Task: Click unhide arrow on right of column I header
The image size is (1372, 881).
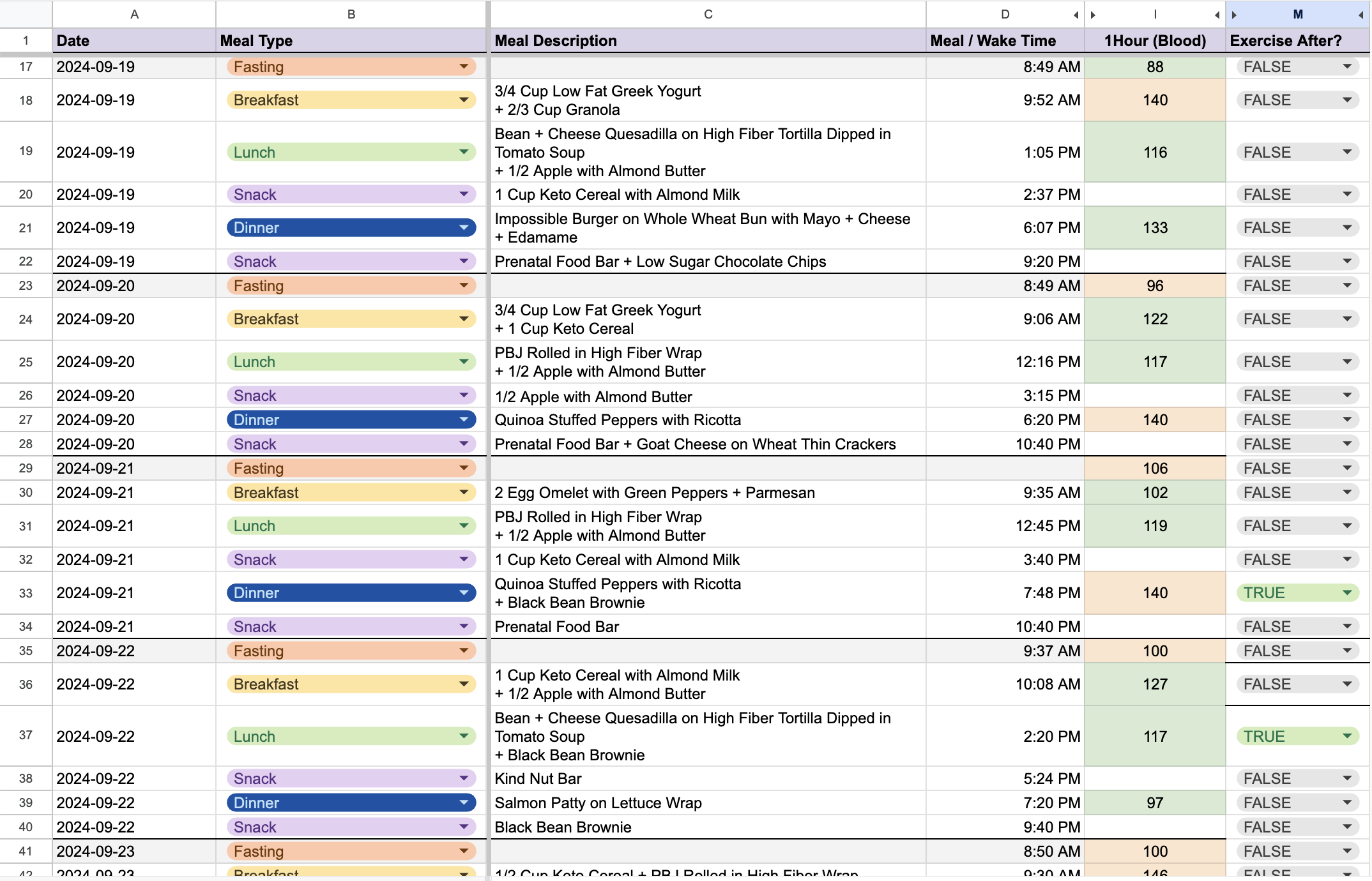Action: coord(1217,15)
